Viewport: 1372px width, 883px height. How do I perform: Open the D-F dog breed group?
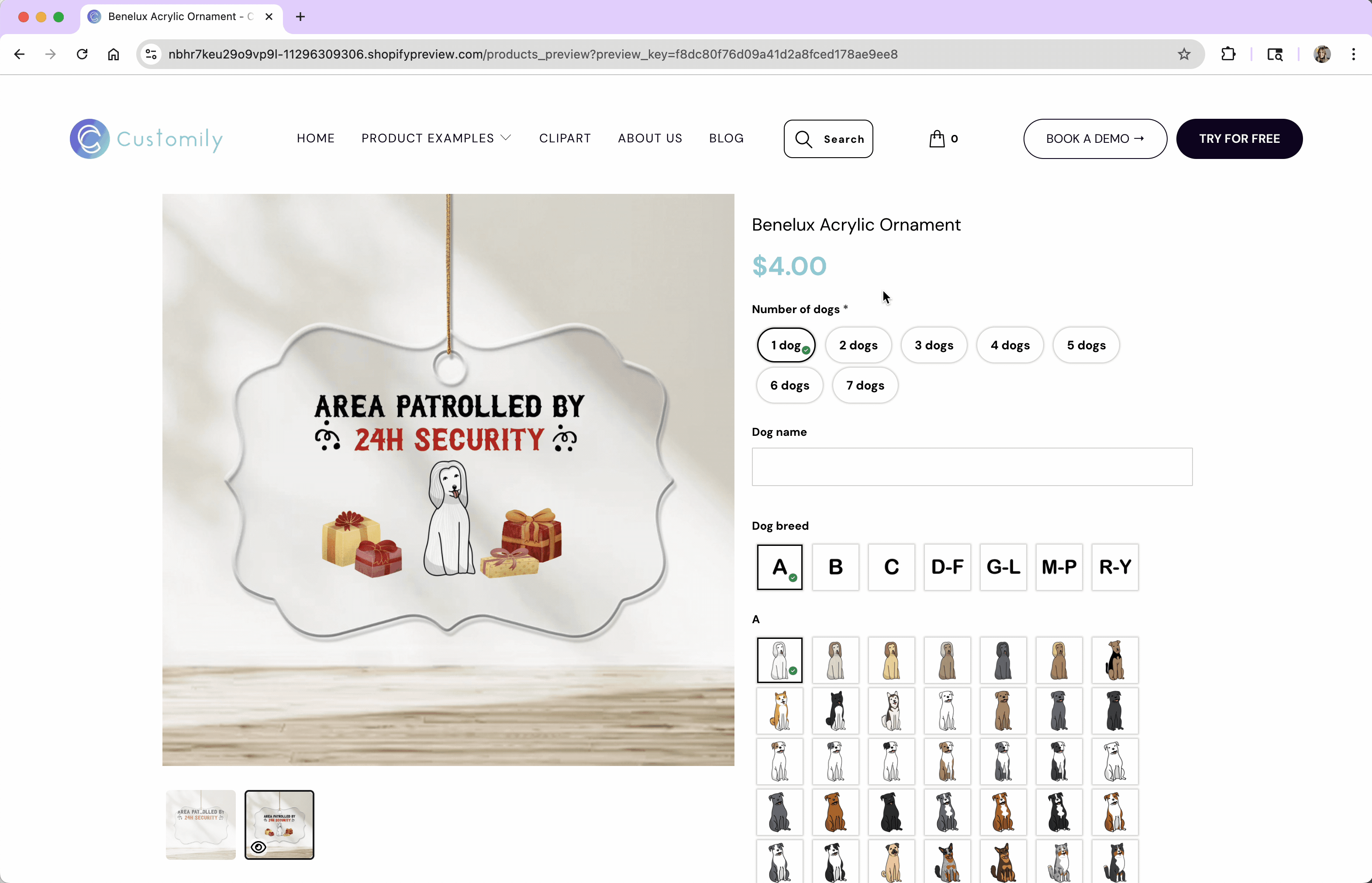pos(947,567)
